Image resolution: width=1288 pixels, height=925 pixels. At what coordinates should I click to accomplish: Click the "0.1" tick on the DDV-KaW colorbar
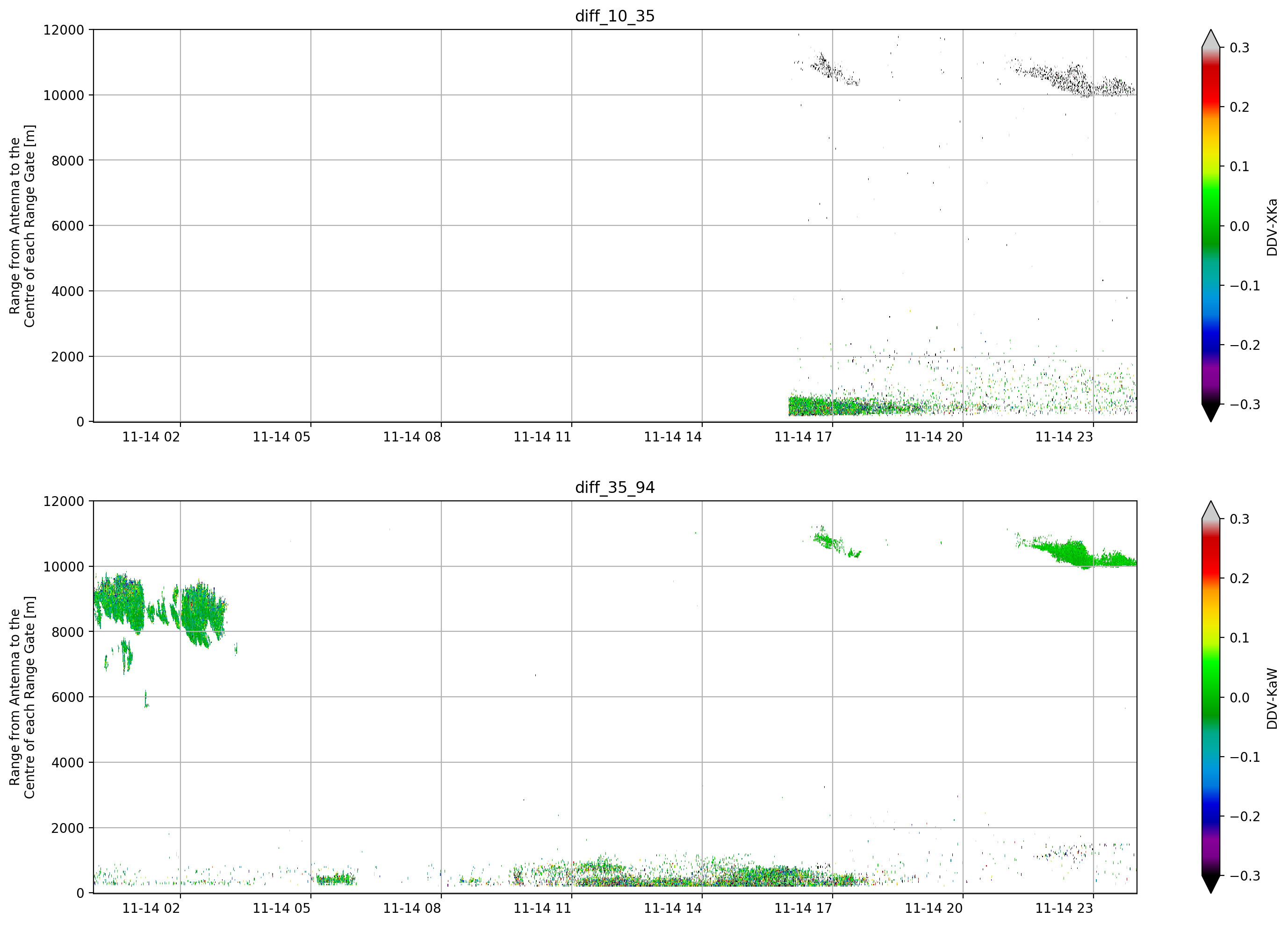(1239, 639)
